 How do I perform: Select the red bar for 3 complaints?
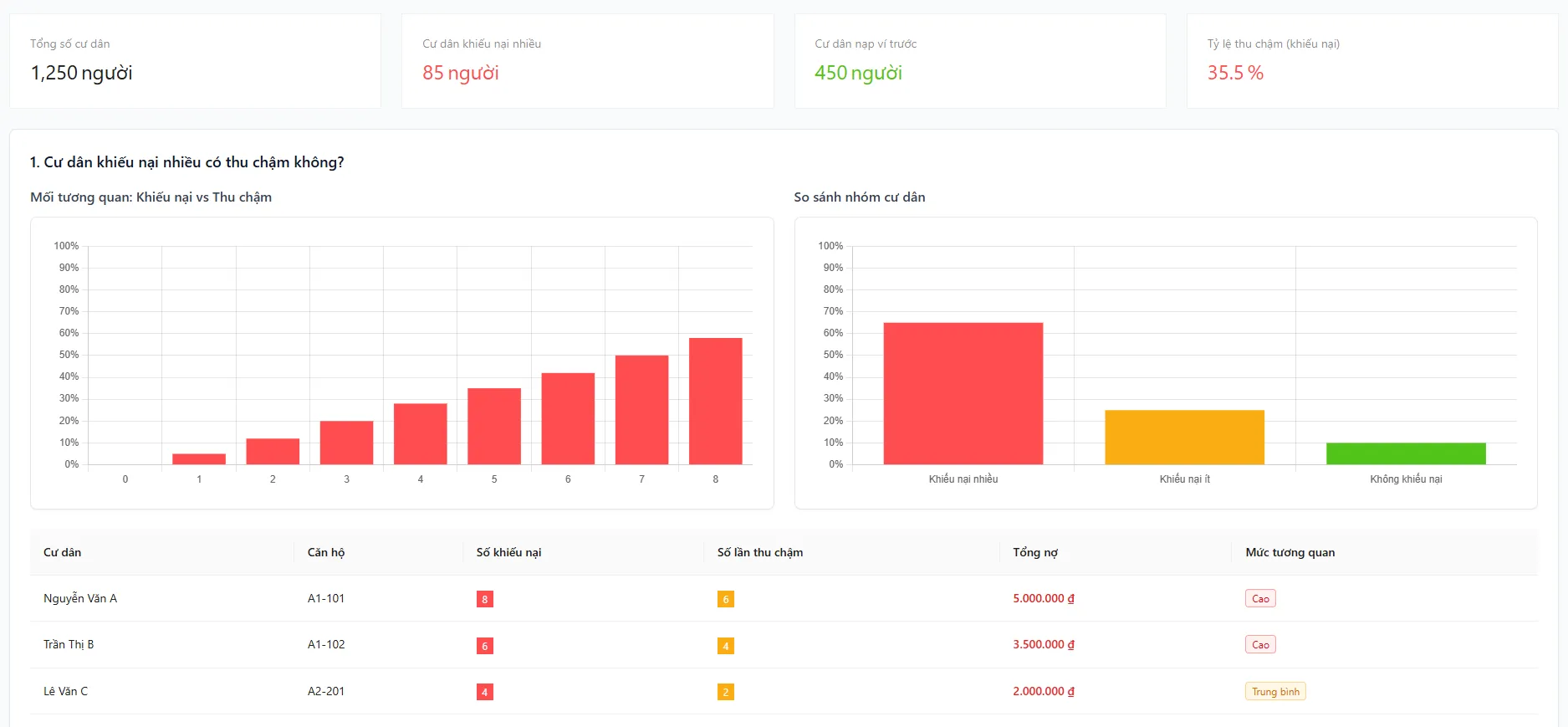pyautogui.click(x=346, y=443)
